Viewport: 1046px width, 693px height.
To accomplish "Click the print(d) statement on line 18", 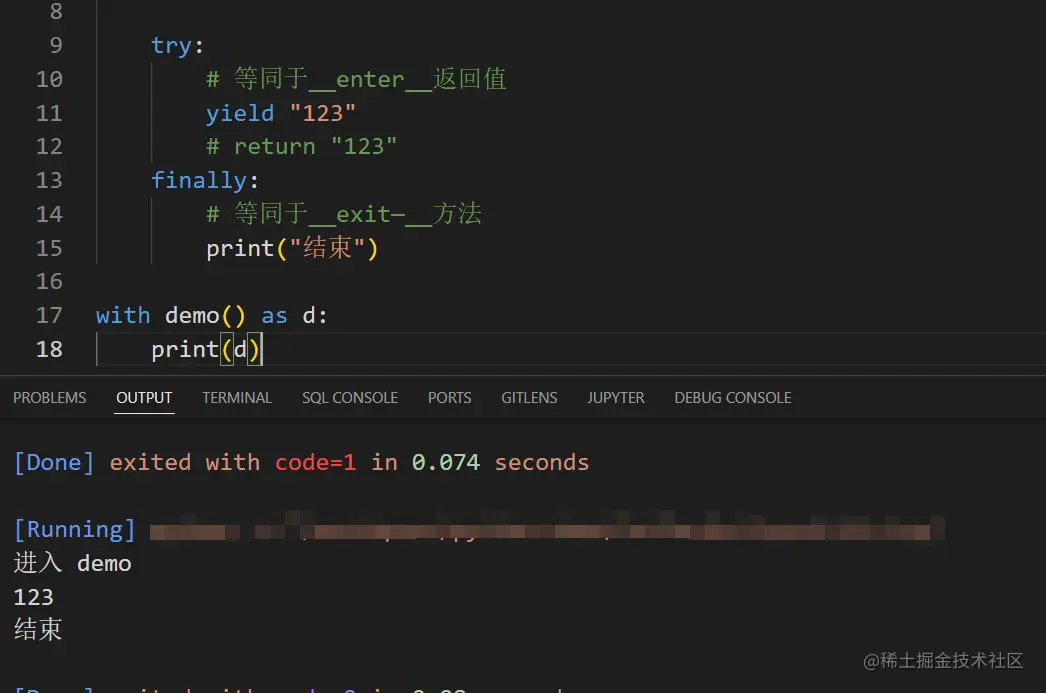I will click(x=207, y=350).
